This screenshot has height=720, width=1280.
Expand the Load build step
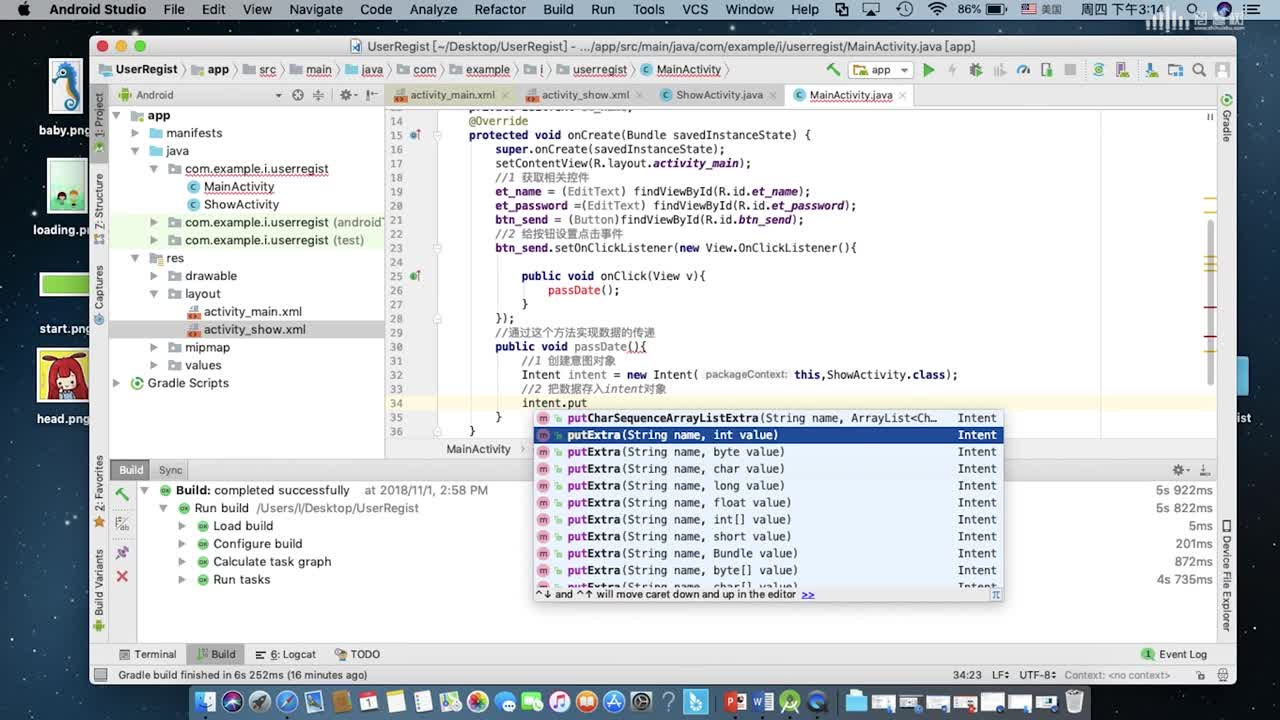pos(182,526)
